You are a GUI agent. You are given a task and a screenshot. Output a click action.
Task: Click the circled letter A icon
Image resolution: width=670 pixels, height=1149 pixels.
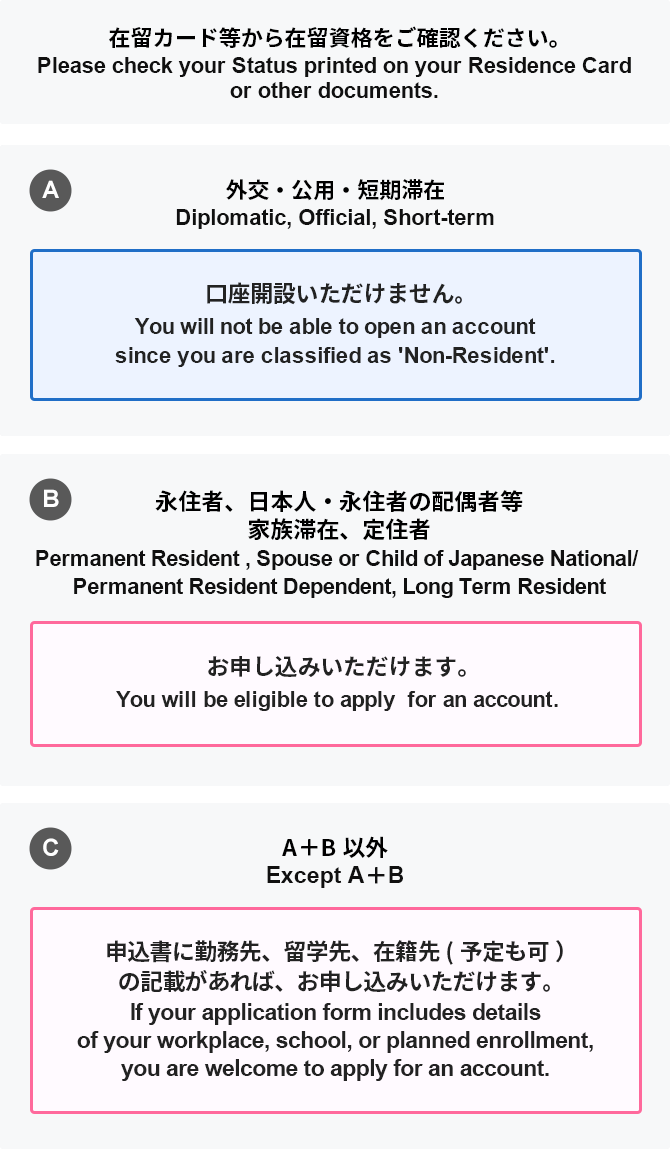[x=51, y=190]
